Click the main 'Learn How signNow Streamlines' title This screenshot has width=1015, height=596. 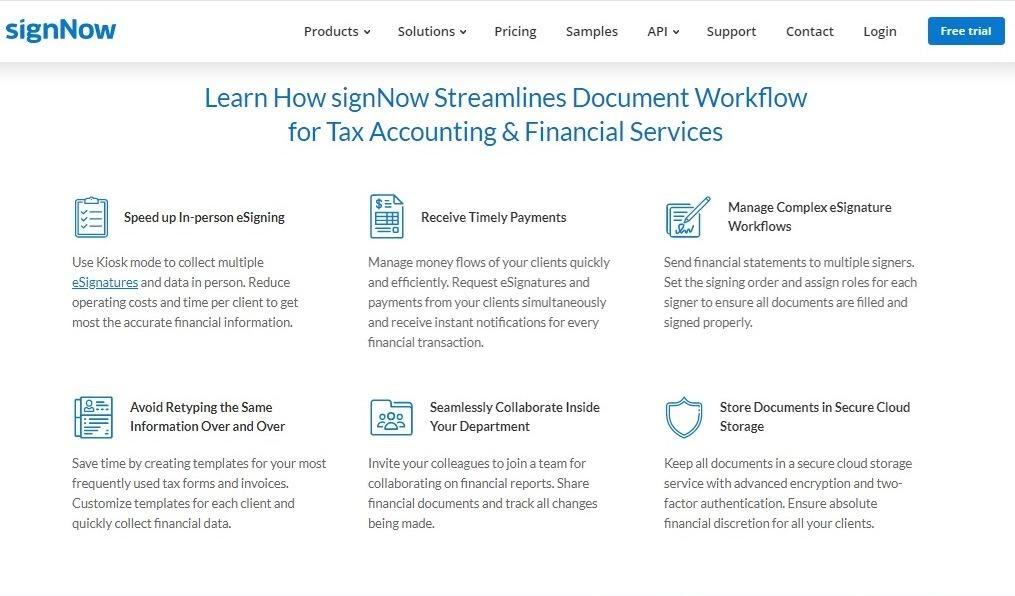point(506,115)
